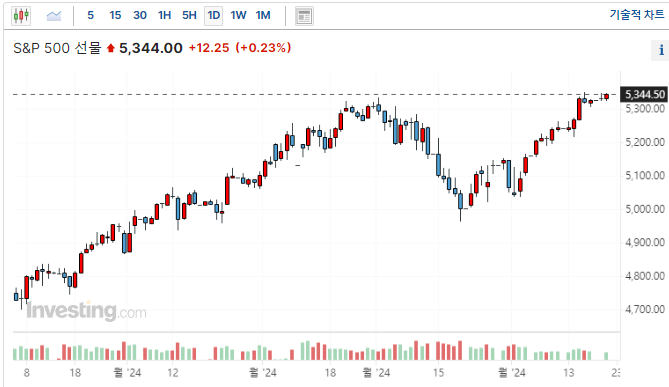
Task: Select the 5 minute interval
Action: tap(90, 15)
